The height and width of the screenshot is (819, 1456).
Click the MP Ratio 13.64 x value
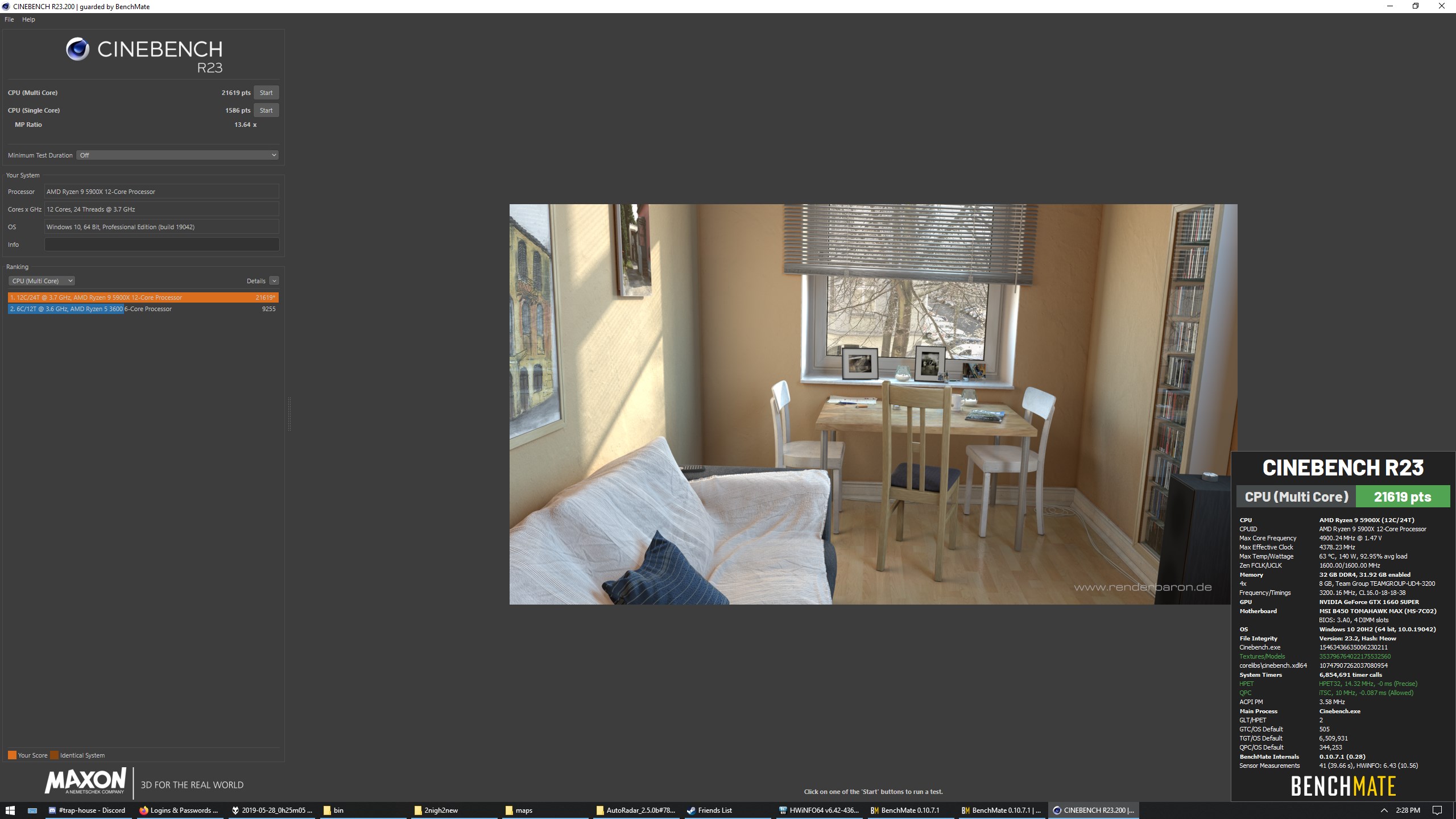pos(245,125)
